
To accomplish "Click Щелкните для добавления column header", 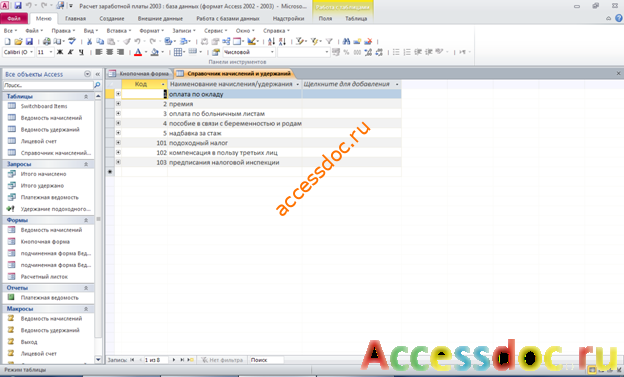I will point(351,84).
